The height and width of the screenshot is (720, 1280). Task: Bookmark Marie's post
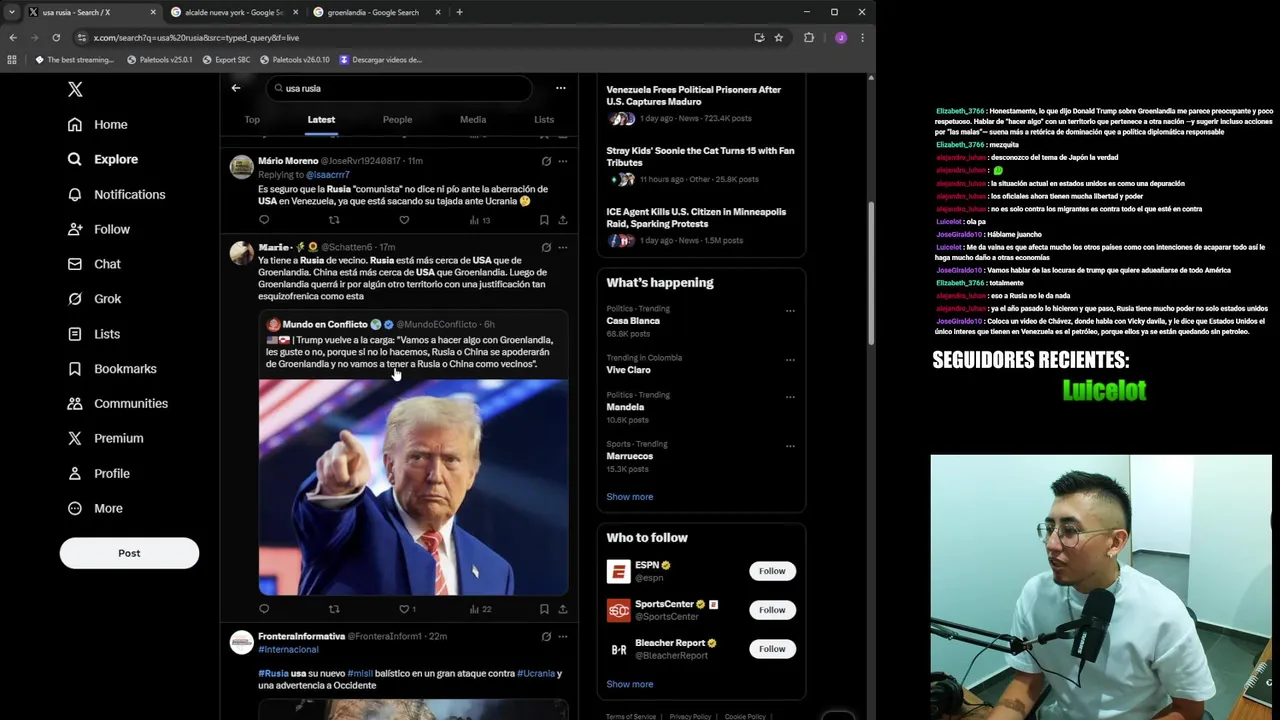[544, 609]
